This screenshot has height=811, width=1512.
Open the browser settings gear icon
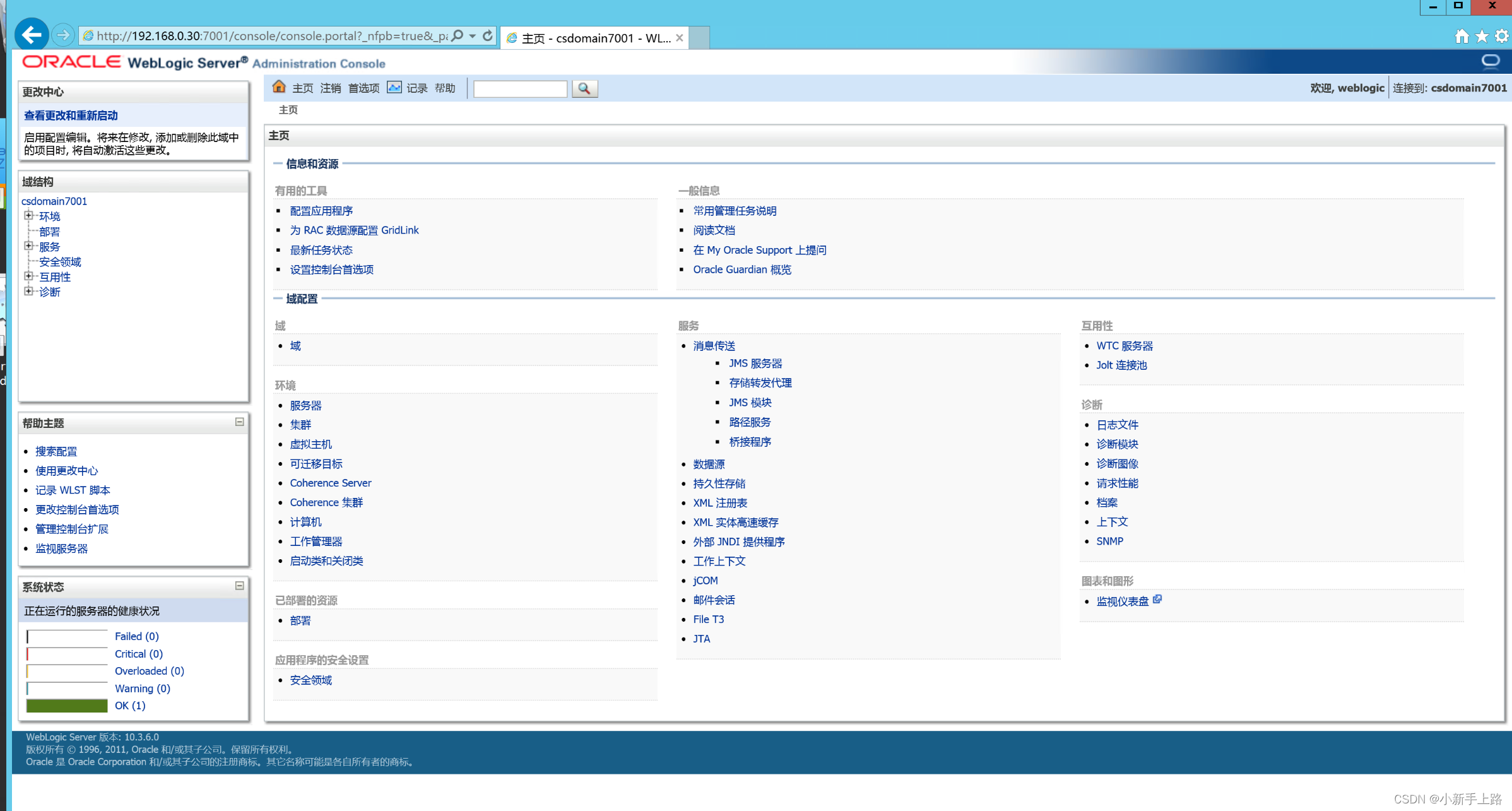tap(1502, 36)
